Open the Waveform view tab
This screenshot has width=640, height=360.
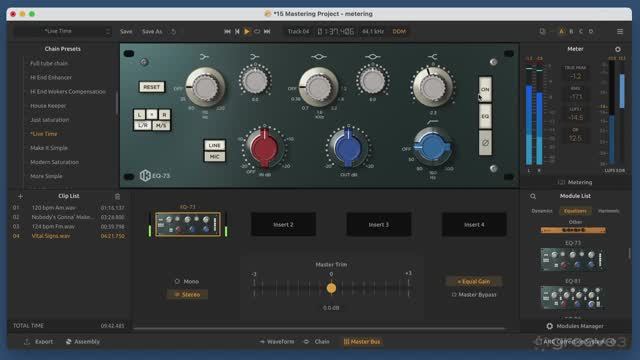point(277,342)
